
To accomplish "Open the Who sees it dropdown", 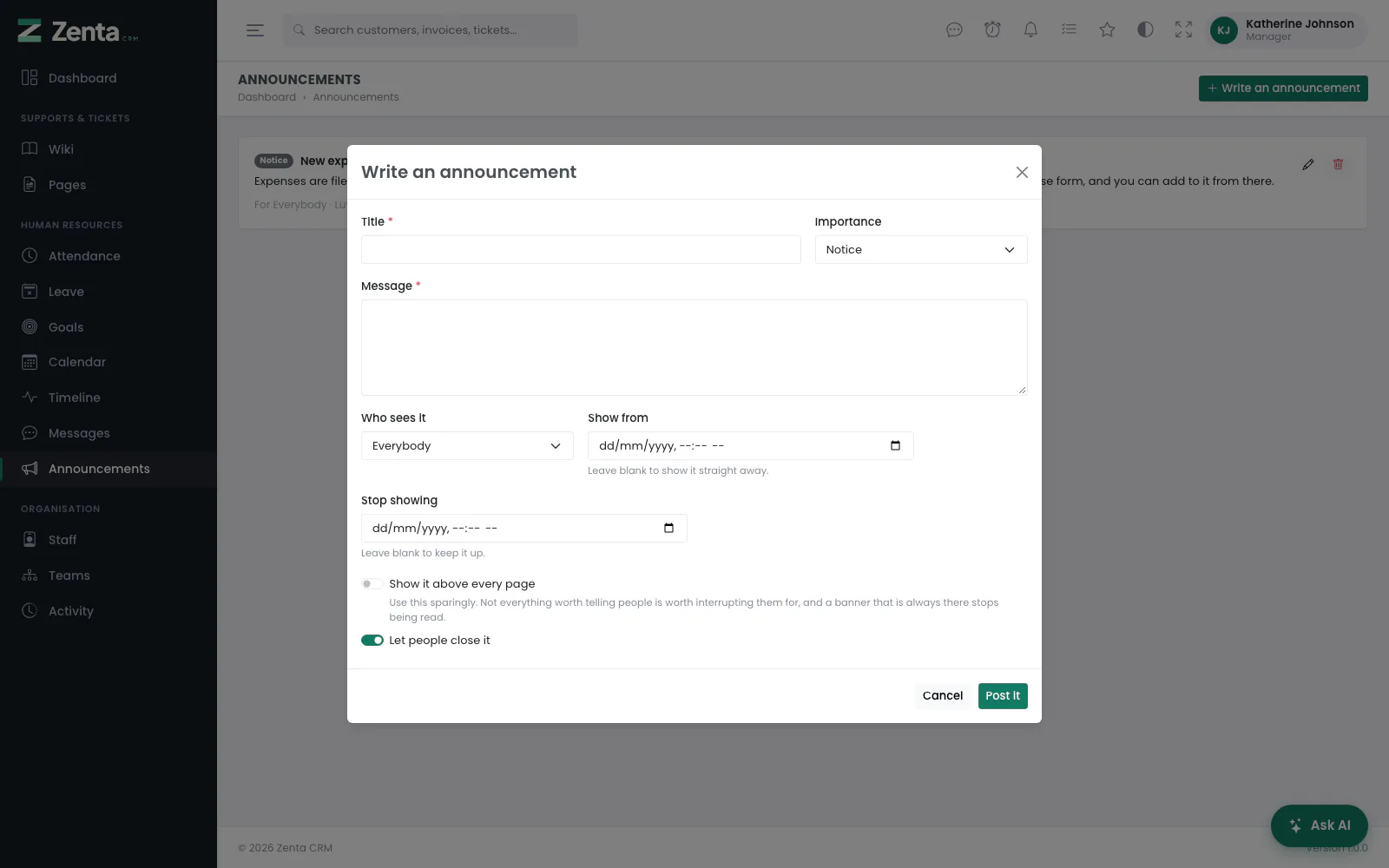I will click(467, 446).
